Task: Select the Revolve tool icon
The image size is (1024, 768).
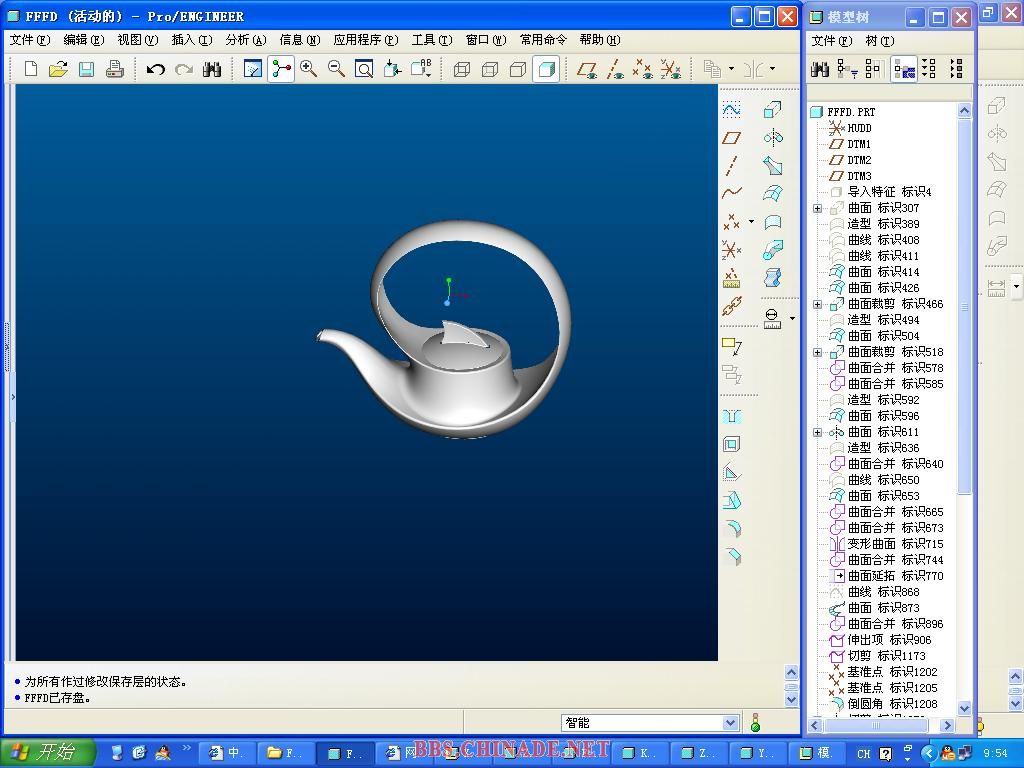Action: pos(772,138)
